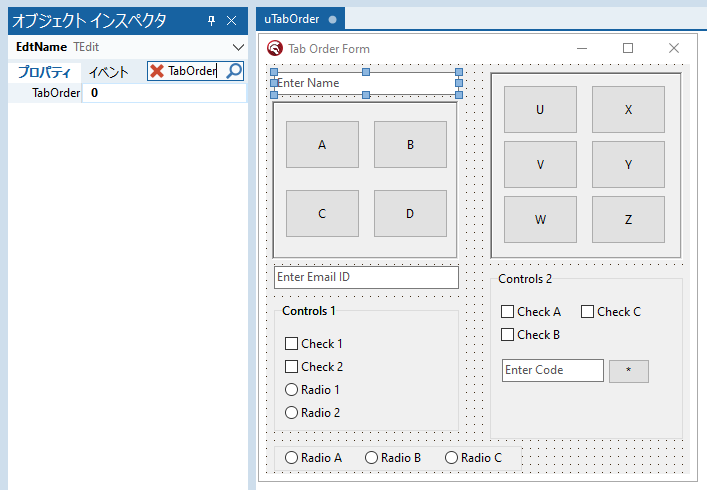This screenshot has width=707, height=490.
Task: Click button C
Action: pyautogui.click(x=322, y=214)
